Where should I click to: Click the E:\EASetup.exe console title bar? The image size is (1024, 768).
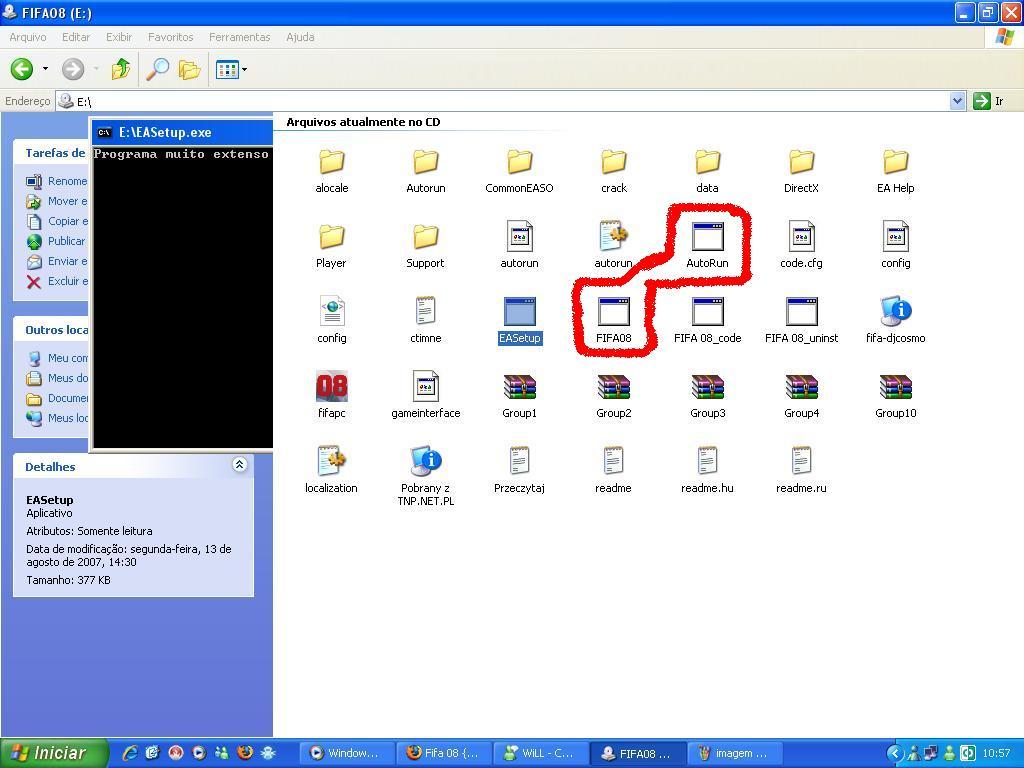[182, 132]
